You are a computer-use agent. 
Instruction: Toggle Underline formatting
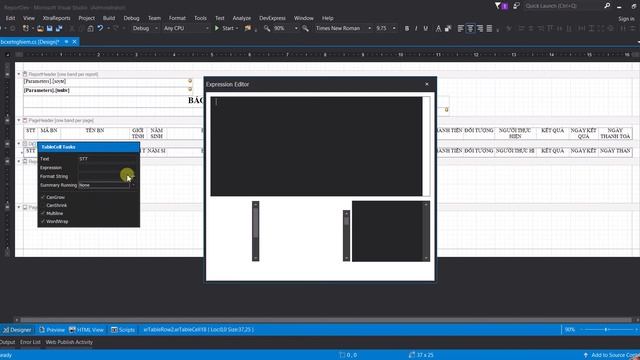point(426,29)
